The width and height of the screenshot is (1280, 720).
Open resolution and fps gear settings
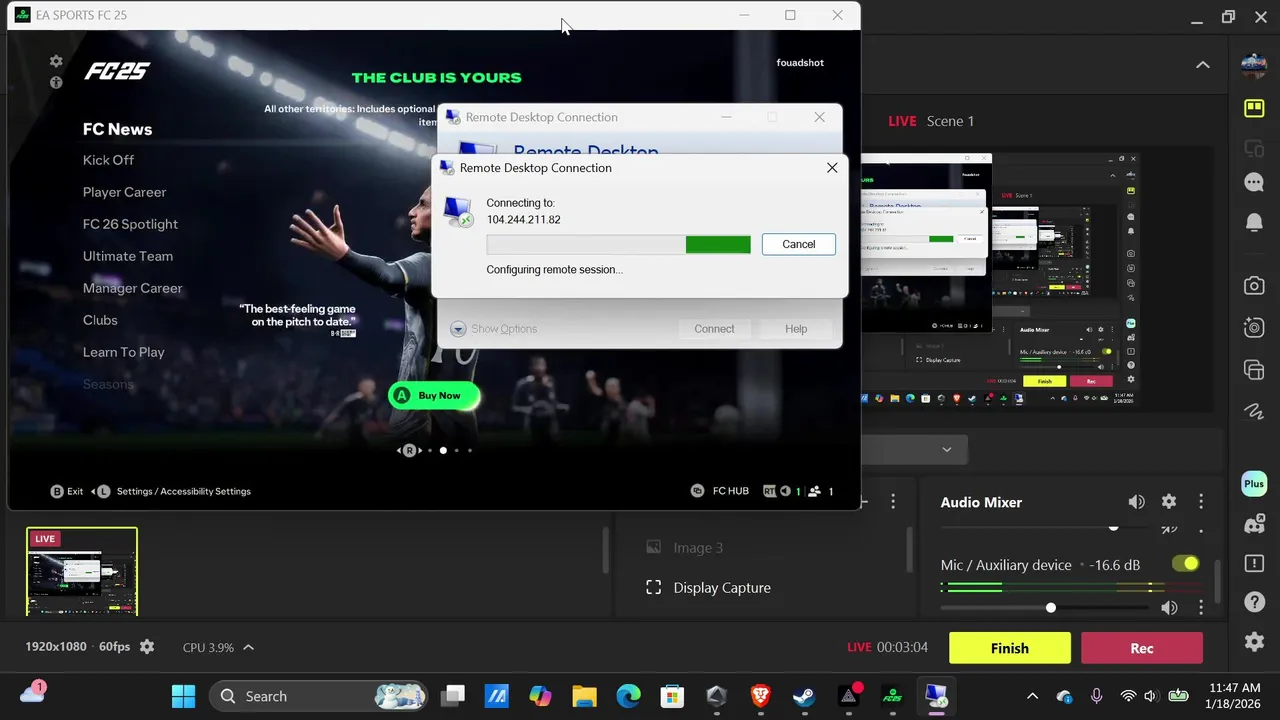[147, 647]
